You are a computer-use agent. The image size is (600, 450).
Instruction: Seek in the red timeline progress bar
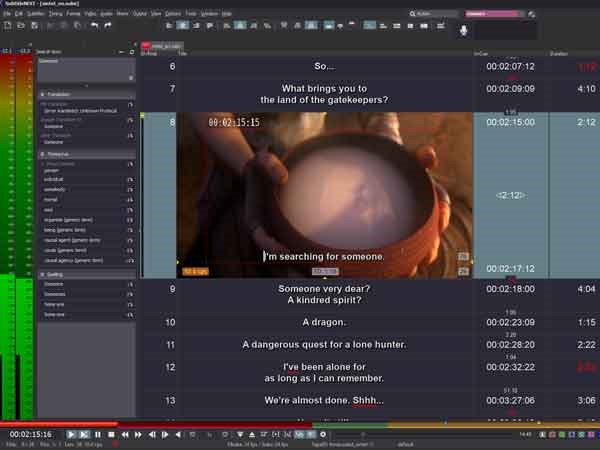[156, 424]
